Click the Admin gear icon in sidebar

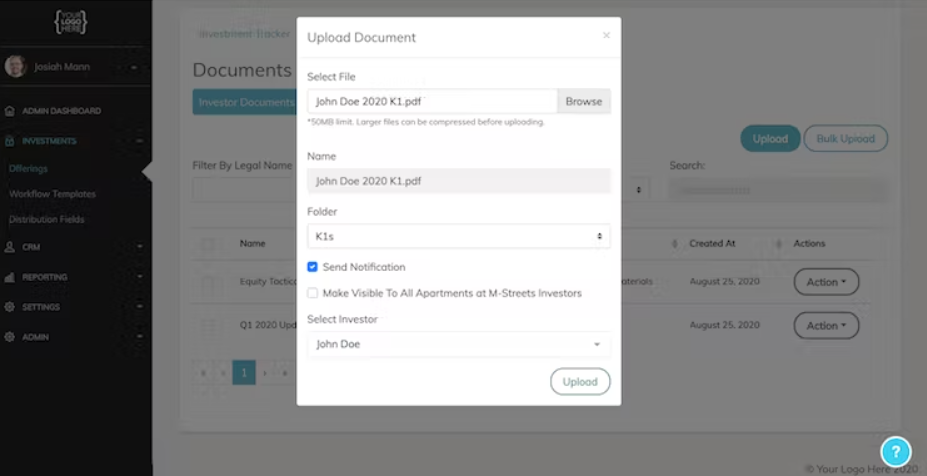click(10, 337)
